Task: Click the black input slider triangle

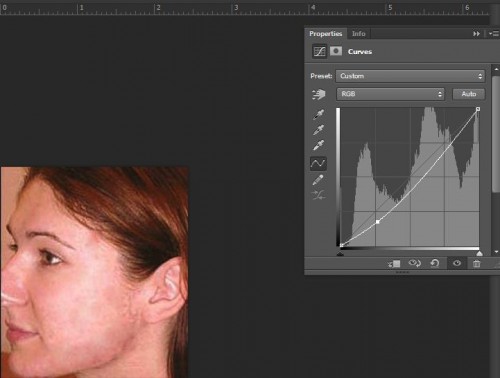Action: (340, 254)
